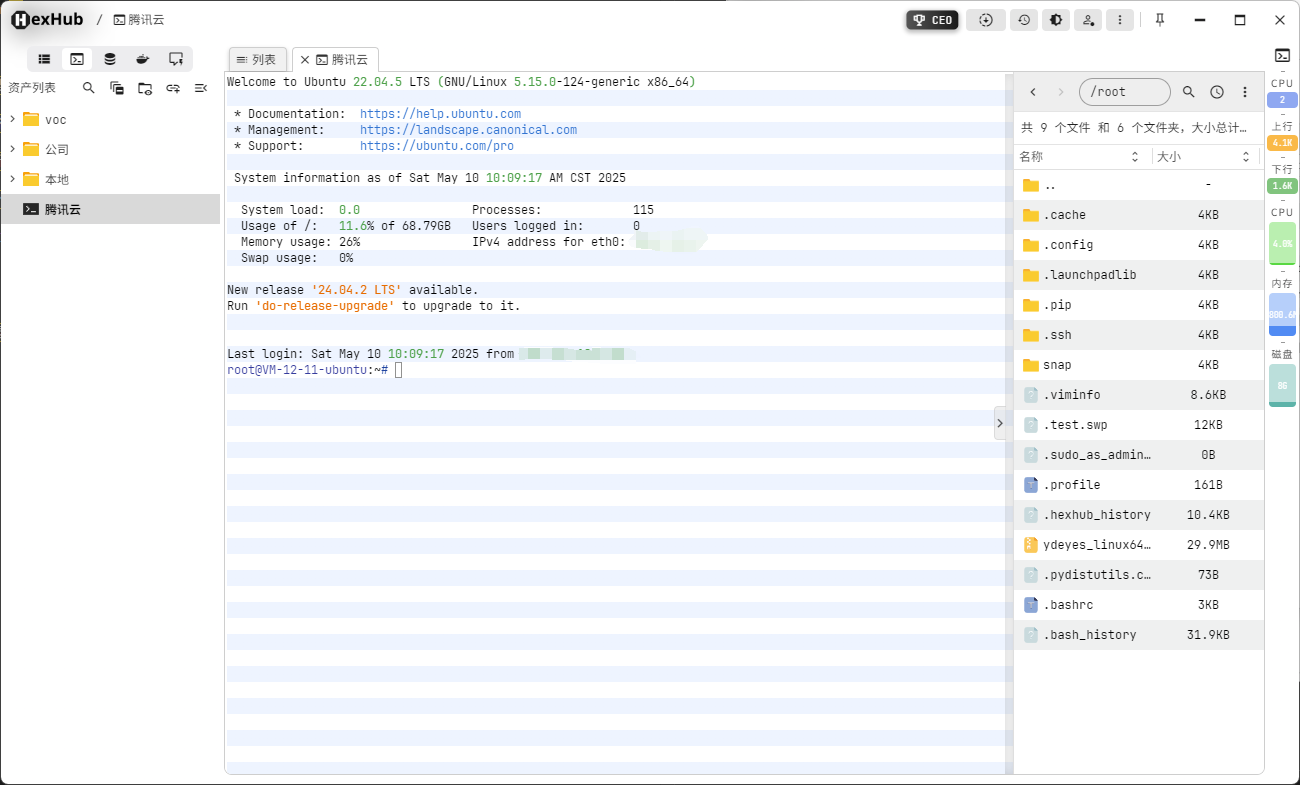Select the .bash_history file
Image resolution: width=1300 pixels, height=785 pixels.
pos(1139,635)
